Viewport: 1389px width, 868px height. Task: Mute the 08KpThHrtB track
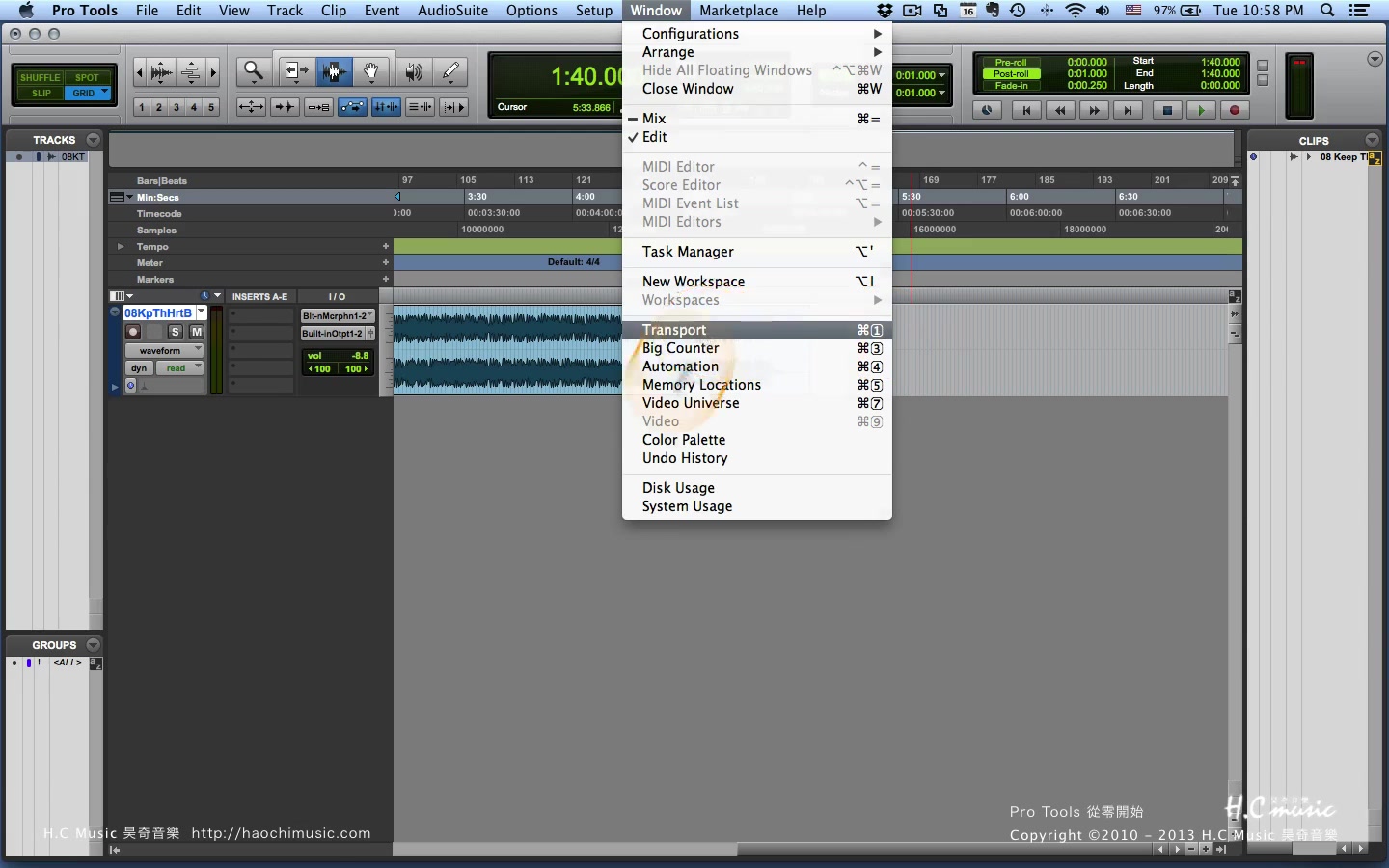[x=196, y=332]
